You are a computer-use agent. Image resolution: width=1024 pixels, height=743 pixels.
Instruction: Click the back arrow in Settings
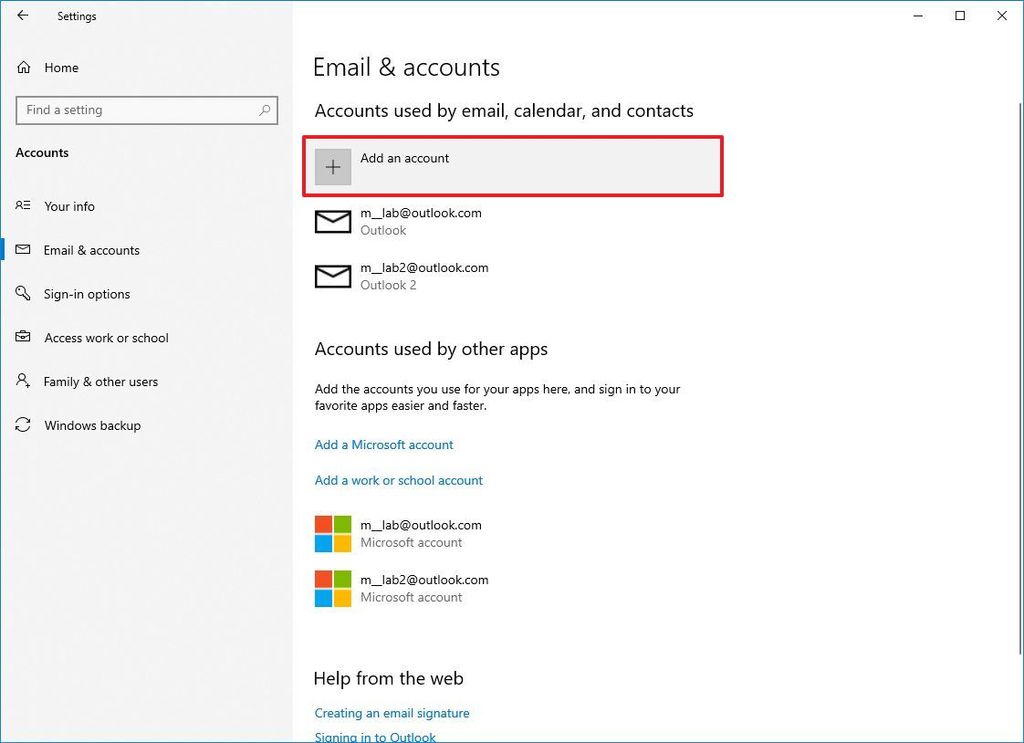pos(22,16)
